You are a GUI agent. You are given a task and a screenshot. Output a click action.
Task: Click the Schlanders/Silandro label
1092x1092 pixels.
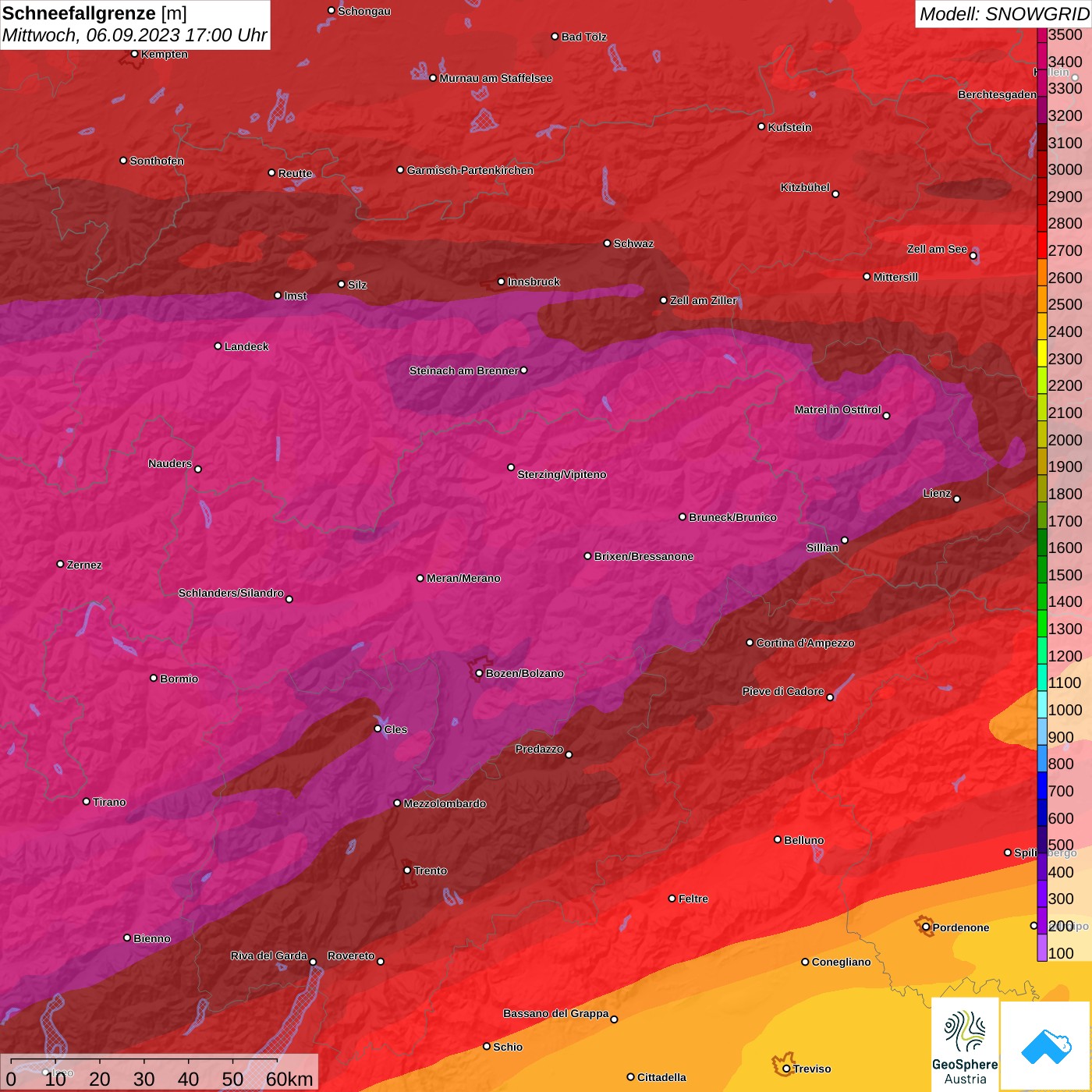pos(231,593)
